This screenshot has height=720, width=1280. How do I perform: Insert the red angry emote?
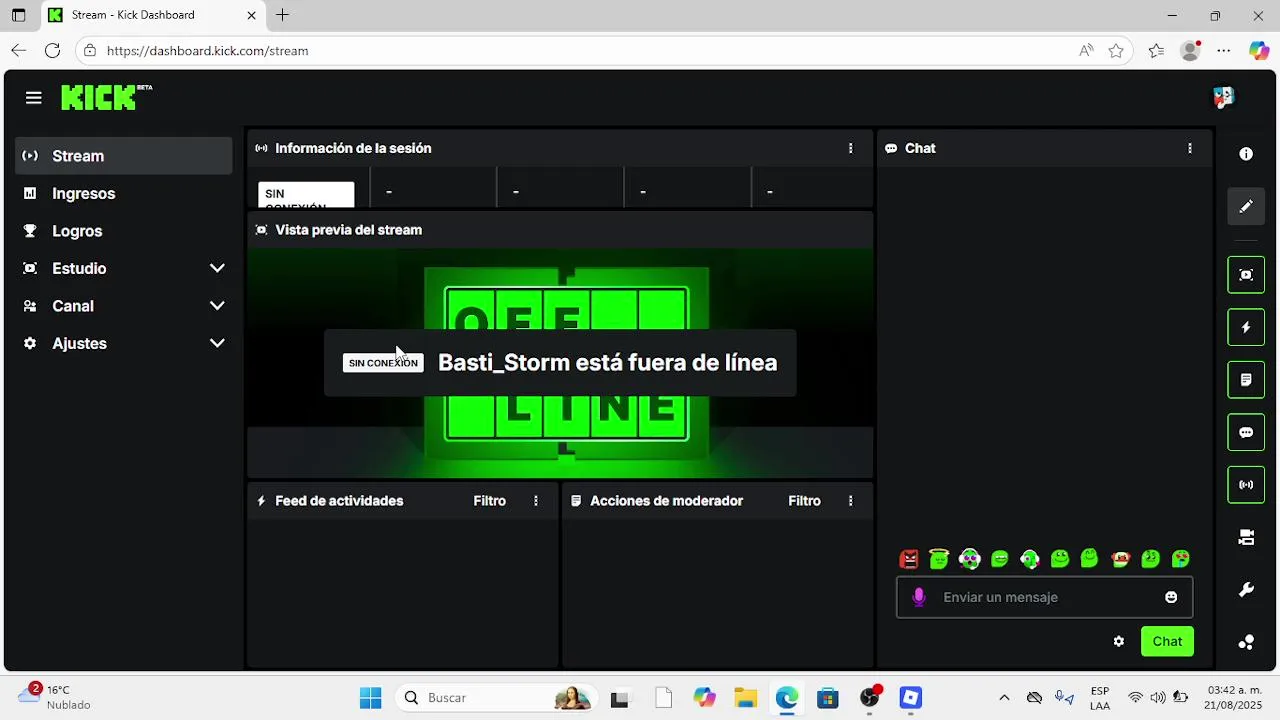[909, 559]
